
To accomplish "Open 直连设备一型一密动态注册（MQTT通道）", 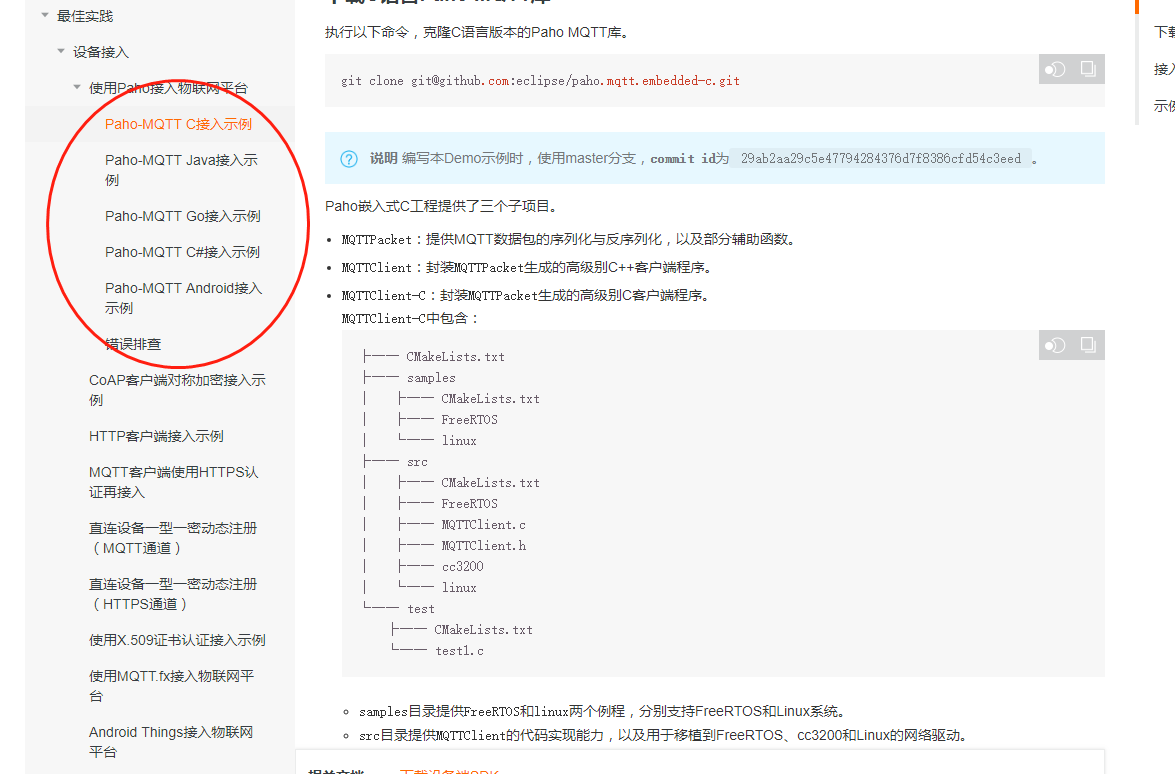I will [173, 538].
